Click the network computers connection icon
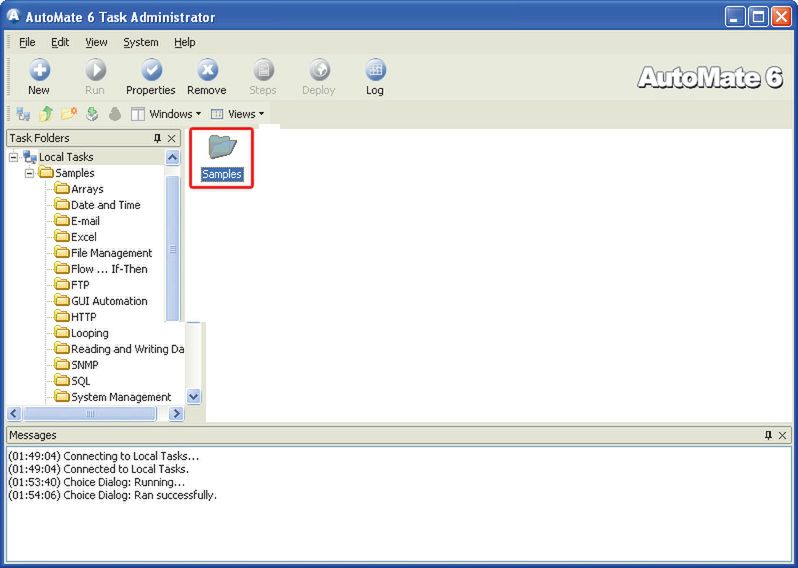This screenshot has height=568, width=798. [23, 114]
